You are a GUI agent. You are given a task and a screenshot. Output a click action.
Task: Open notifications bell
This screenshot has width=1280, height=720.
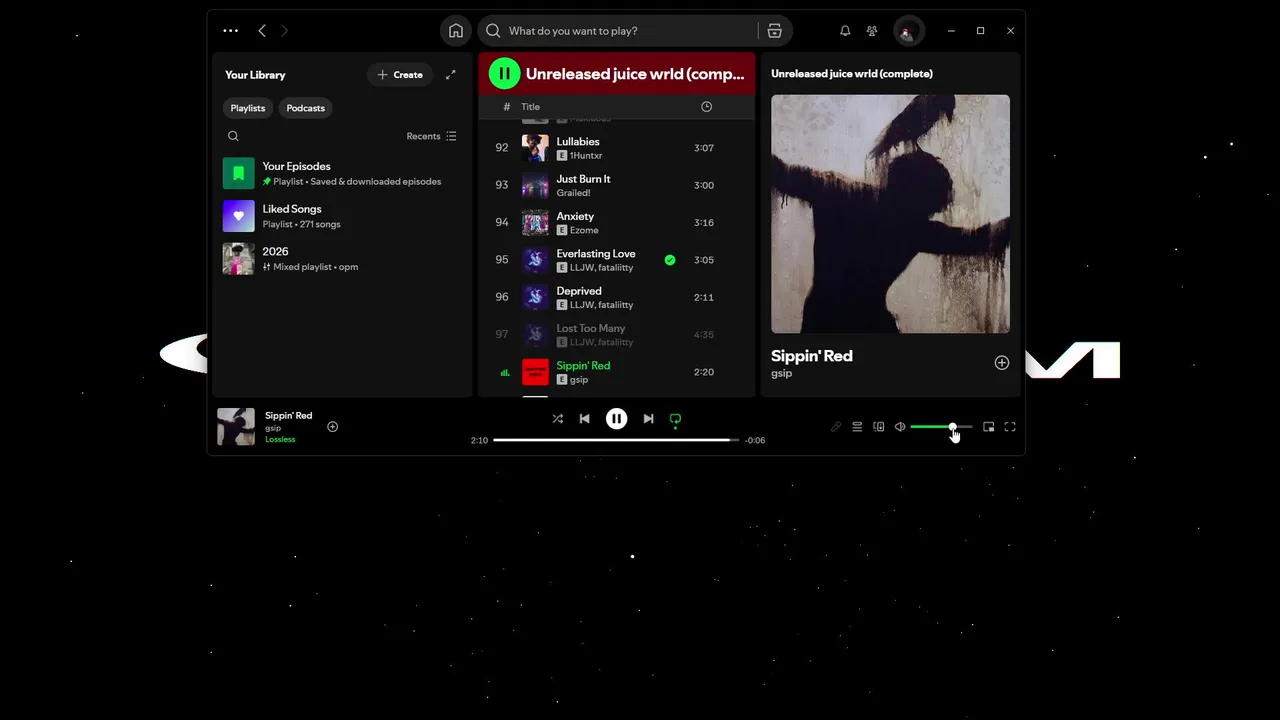click(845, 31)
